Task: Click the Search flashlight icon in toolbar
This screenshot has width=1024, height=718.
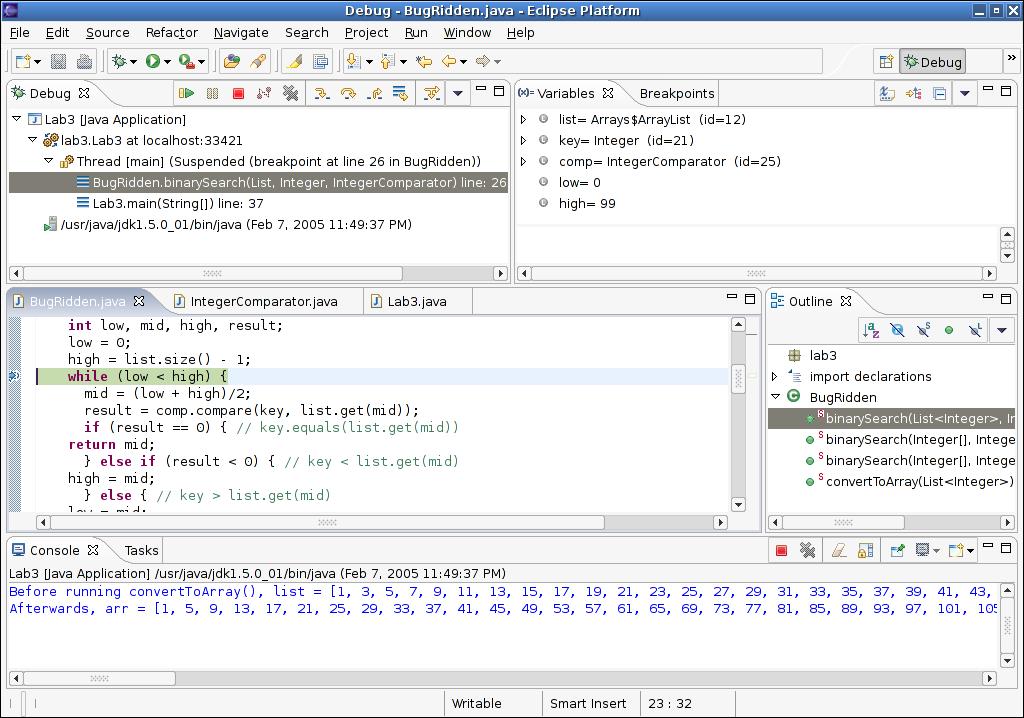Action: pyautogui.click(x=258, y=61)
